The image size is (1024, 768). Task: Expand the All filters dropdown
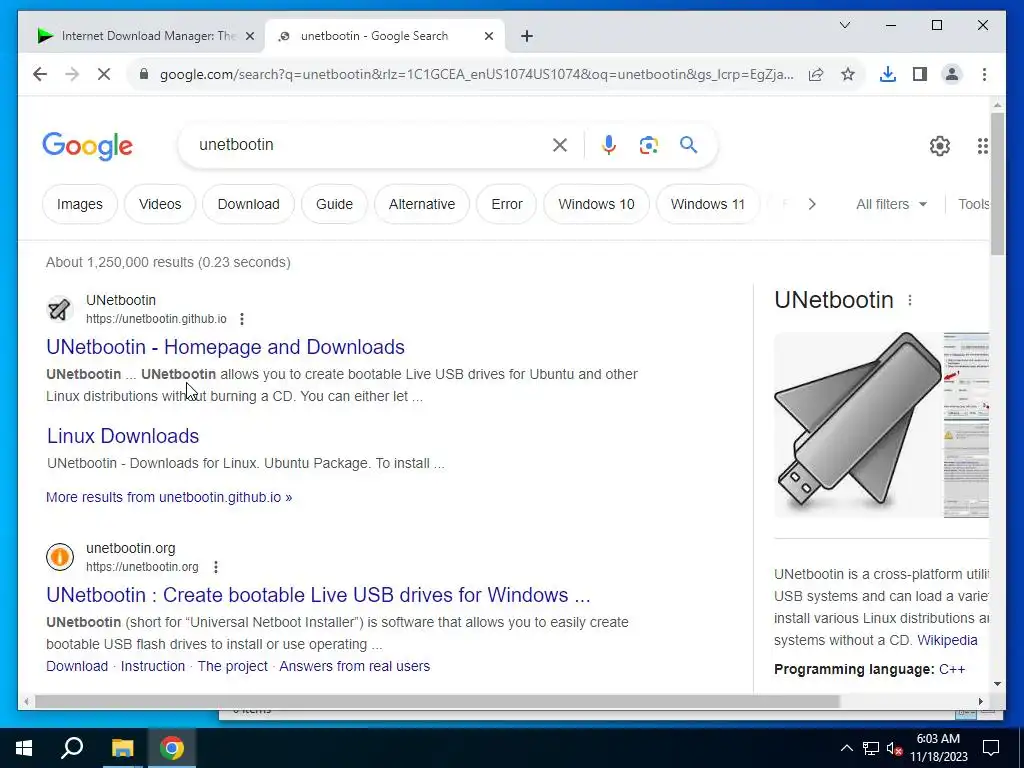tap(891, 204)
